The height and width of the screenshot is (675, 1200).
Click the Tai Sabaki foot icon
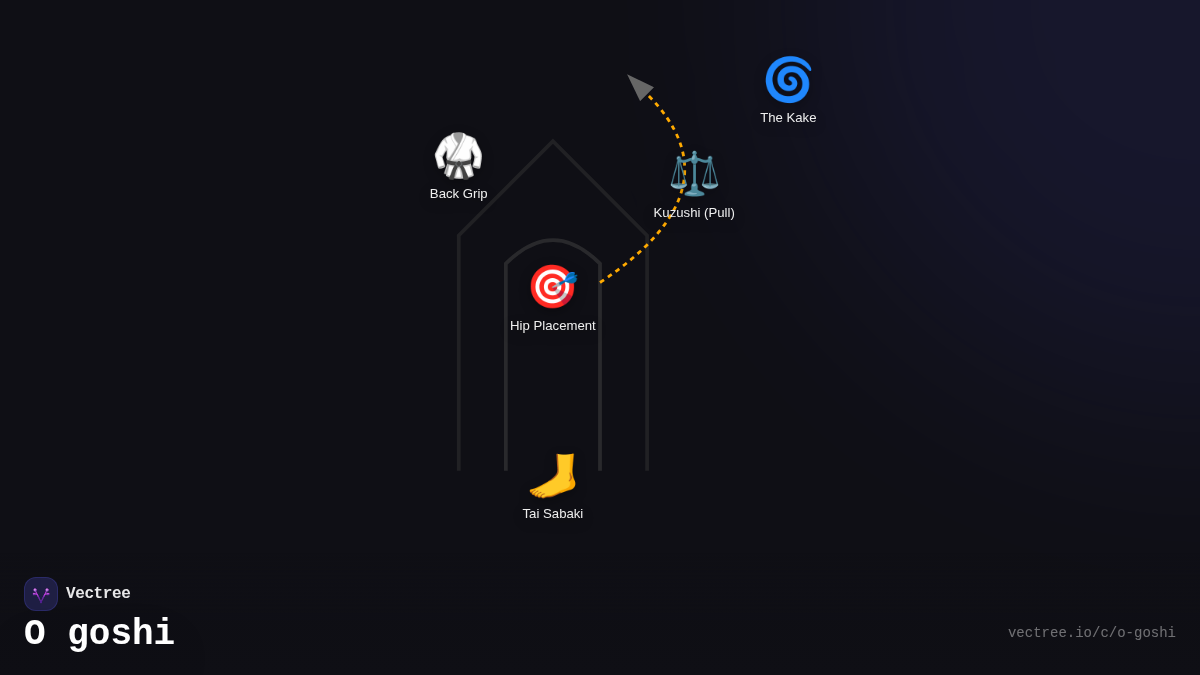point(553,476)
